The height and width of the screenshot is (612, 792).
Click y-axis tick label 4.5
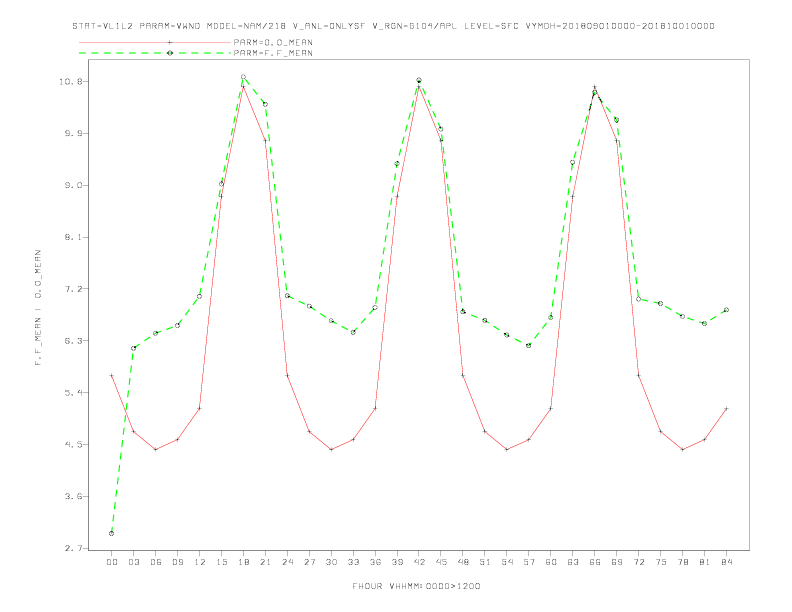coord(73,444)
